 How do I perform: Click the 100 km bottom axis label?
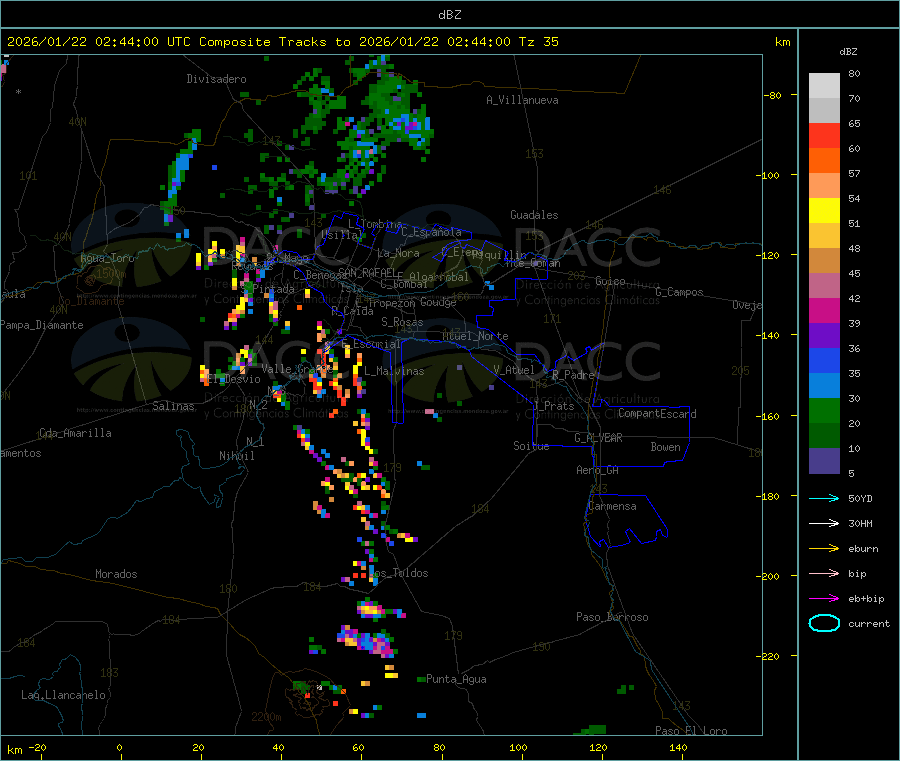pyautogui.click(x=518, y=747)
